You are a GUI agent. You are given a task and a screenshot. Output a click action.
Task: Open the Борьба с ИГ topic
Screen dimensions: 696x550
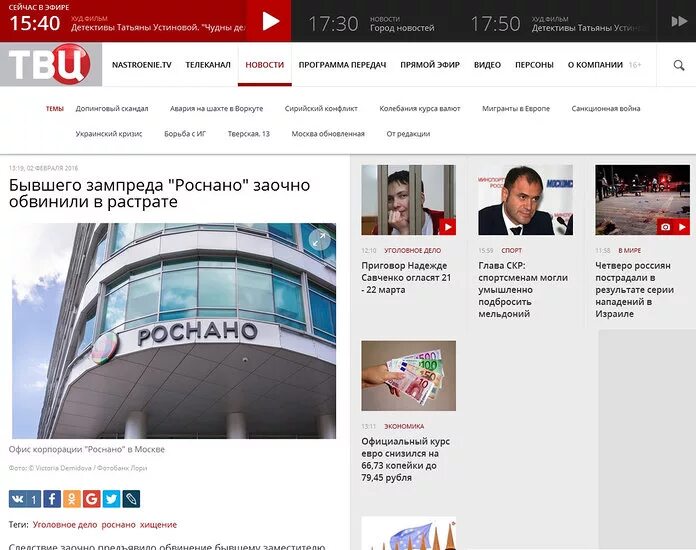point(185,134)
